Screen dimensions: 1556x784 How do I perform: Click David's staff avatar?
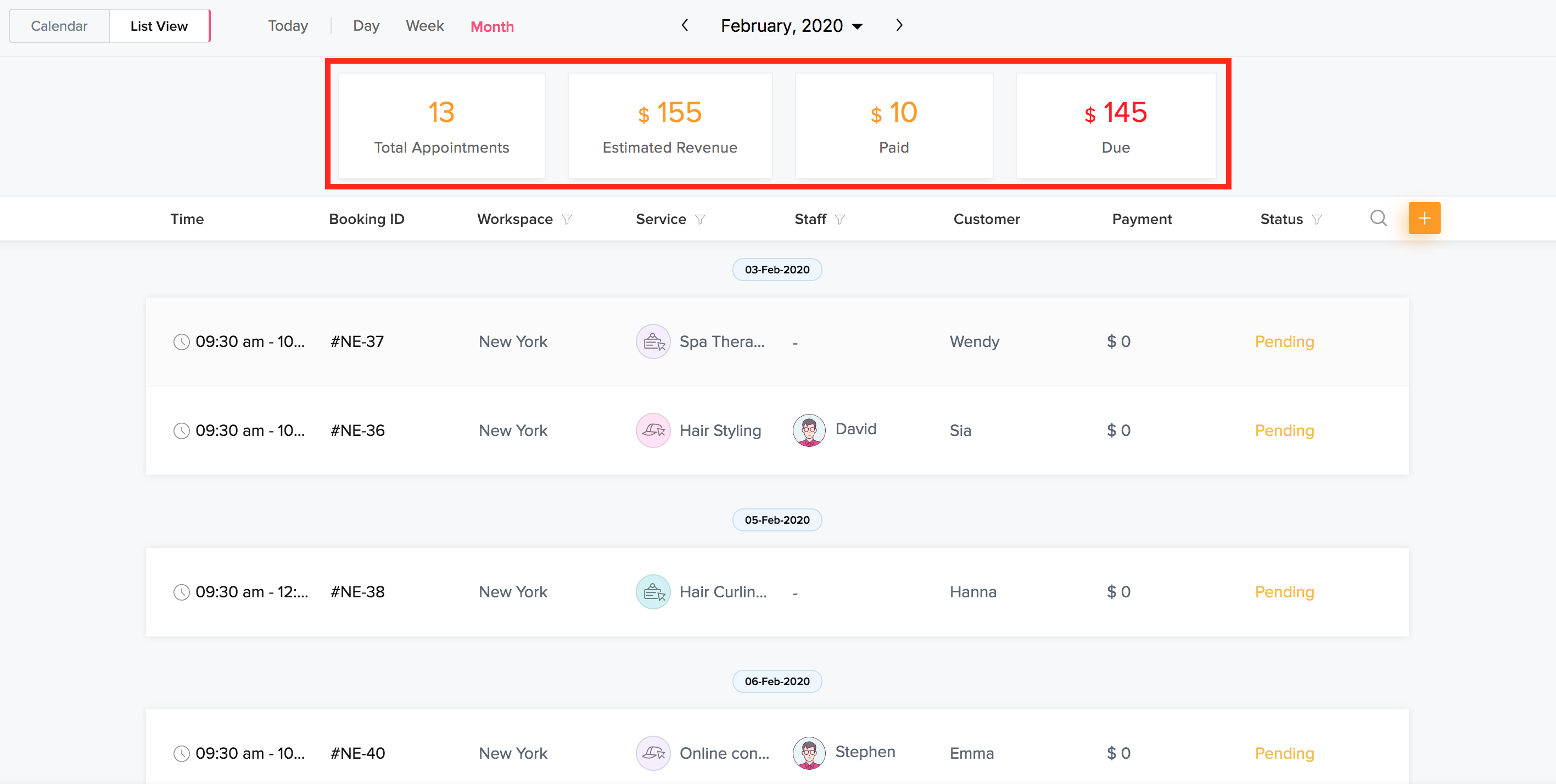809,430
